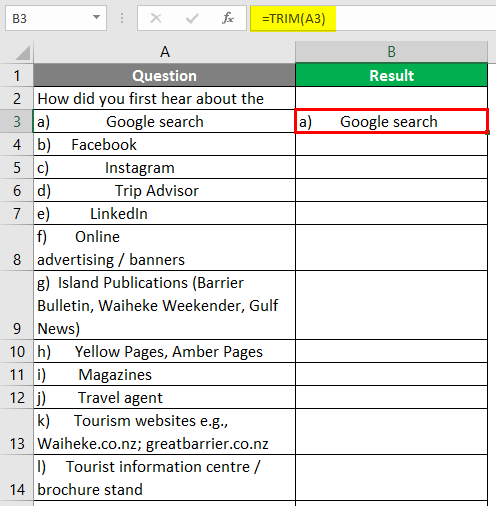Screen dimensions: 496x506
Task: Select the 'j) Travel agent' cell
Action: [x=164, y=397]
